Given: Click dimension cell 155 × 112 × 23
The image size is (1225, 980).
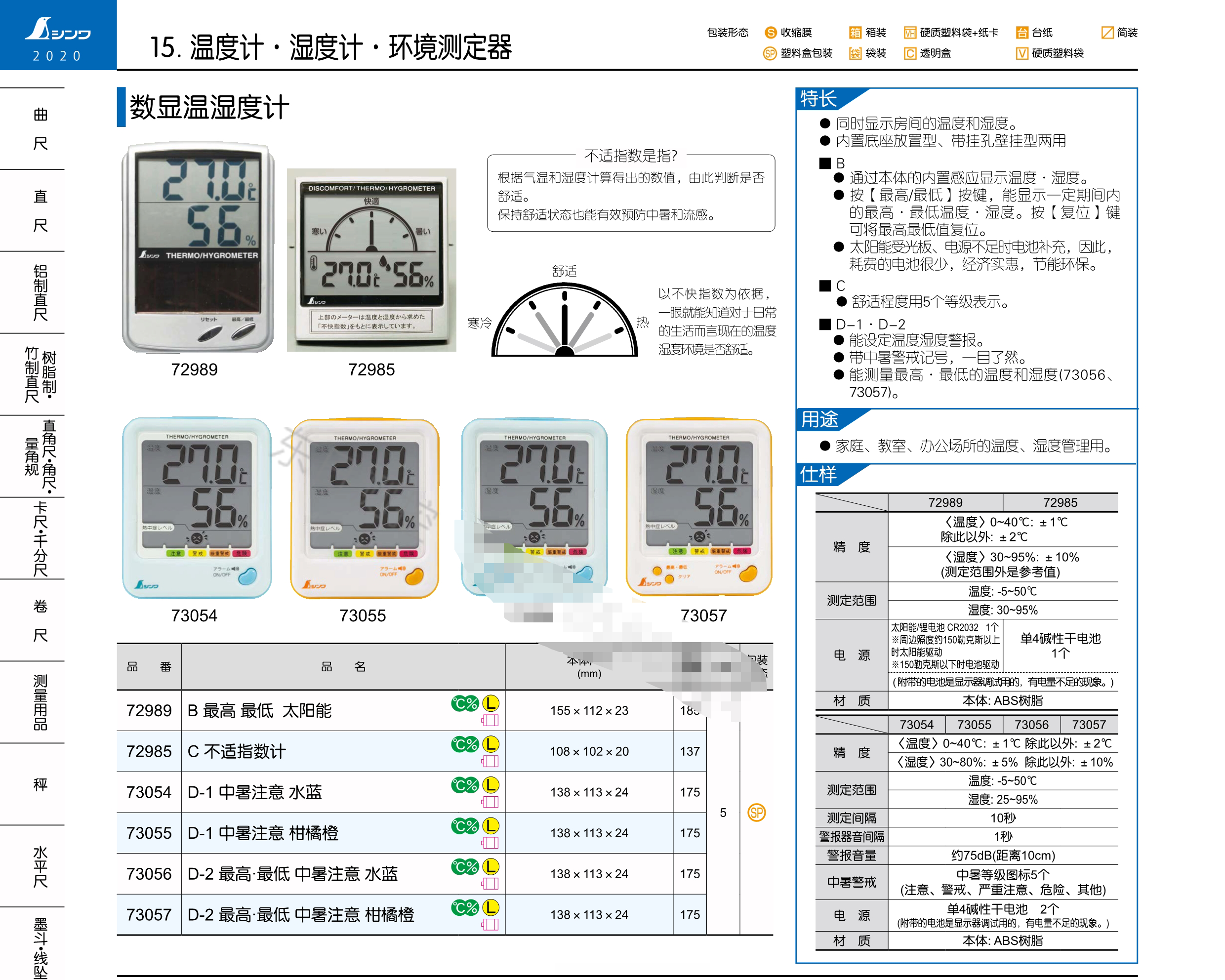Looking at the screenshot, I should 589,710.
